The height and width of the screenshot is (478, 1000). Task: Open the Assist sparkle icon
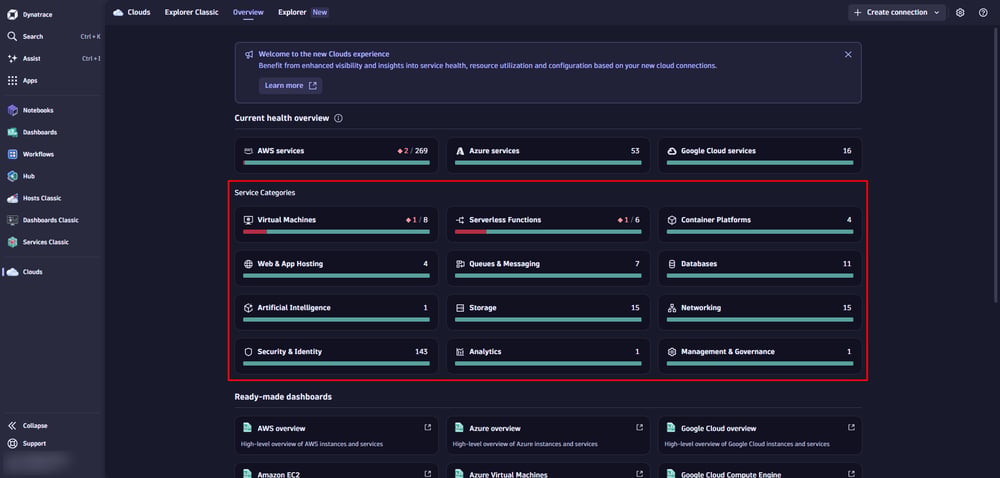point(12,59)
